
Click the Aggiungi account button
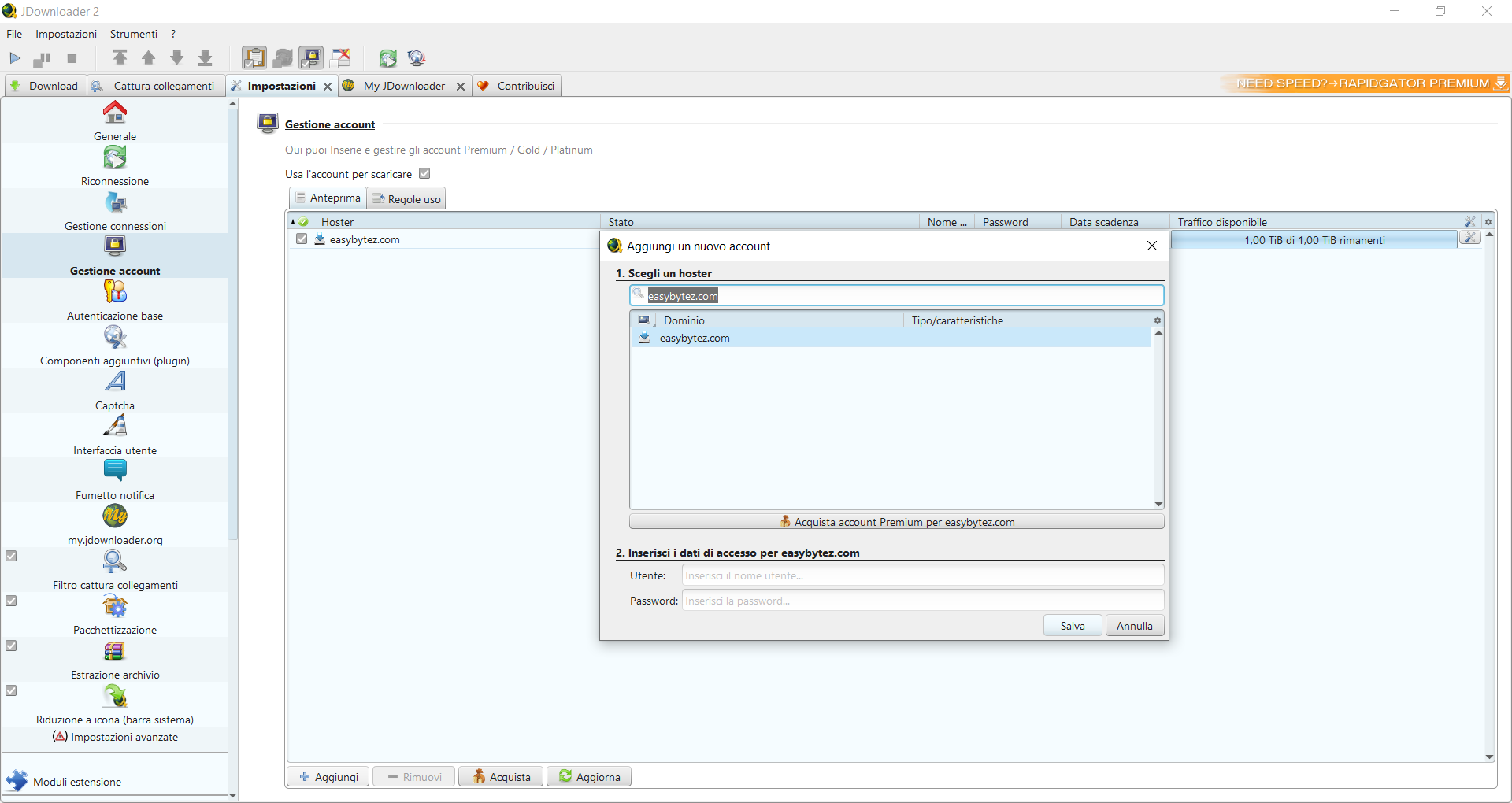click(x=329, y=777)
